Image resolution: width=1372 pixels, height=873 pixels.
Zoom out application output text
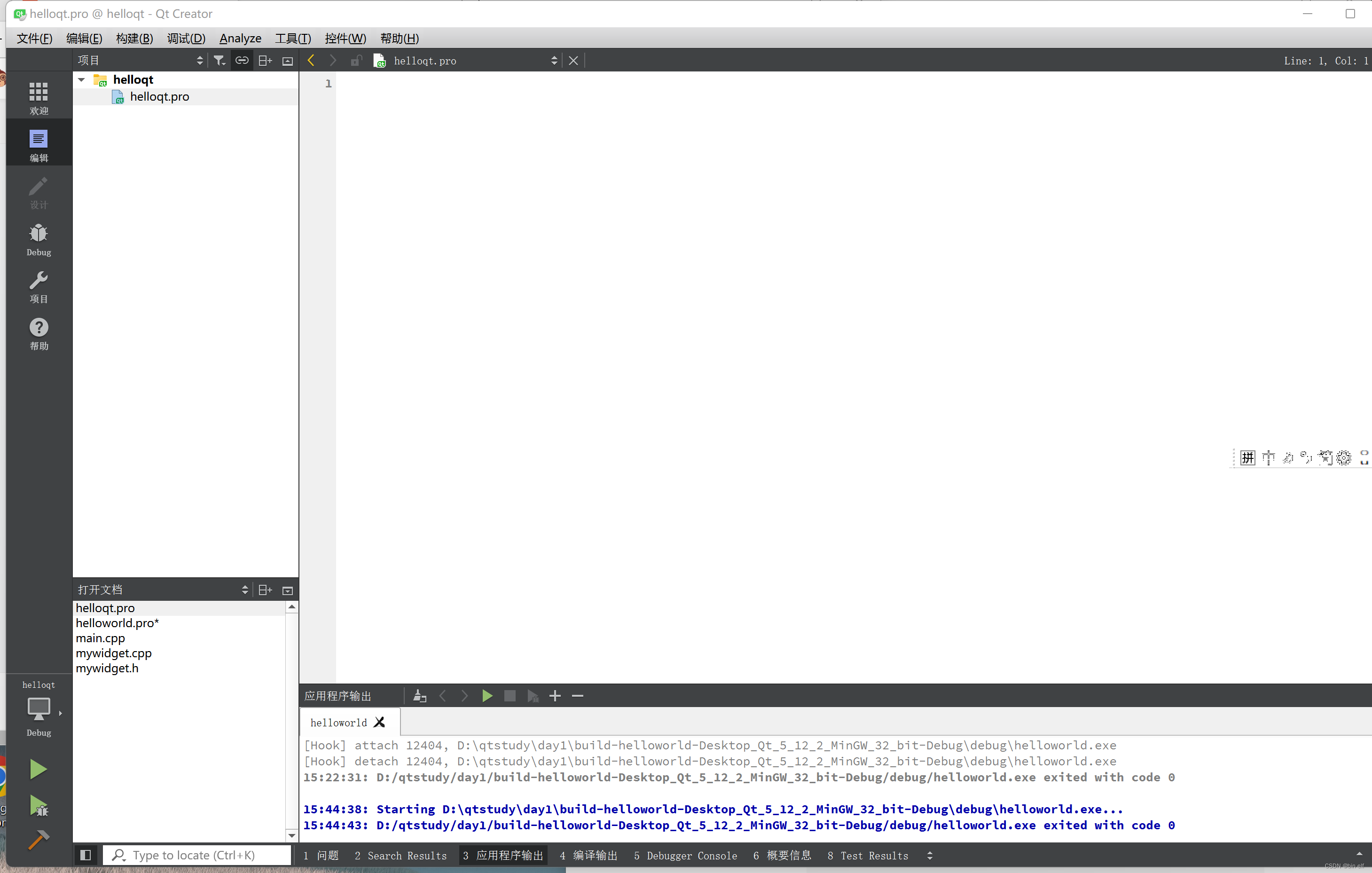577,696
